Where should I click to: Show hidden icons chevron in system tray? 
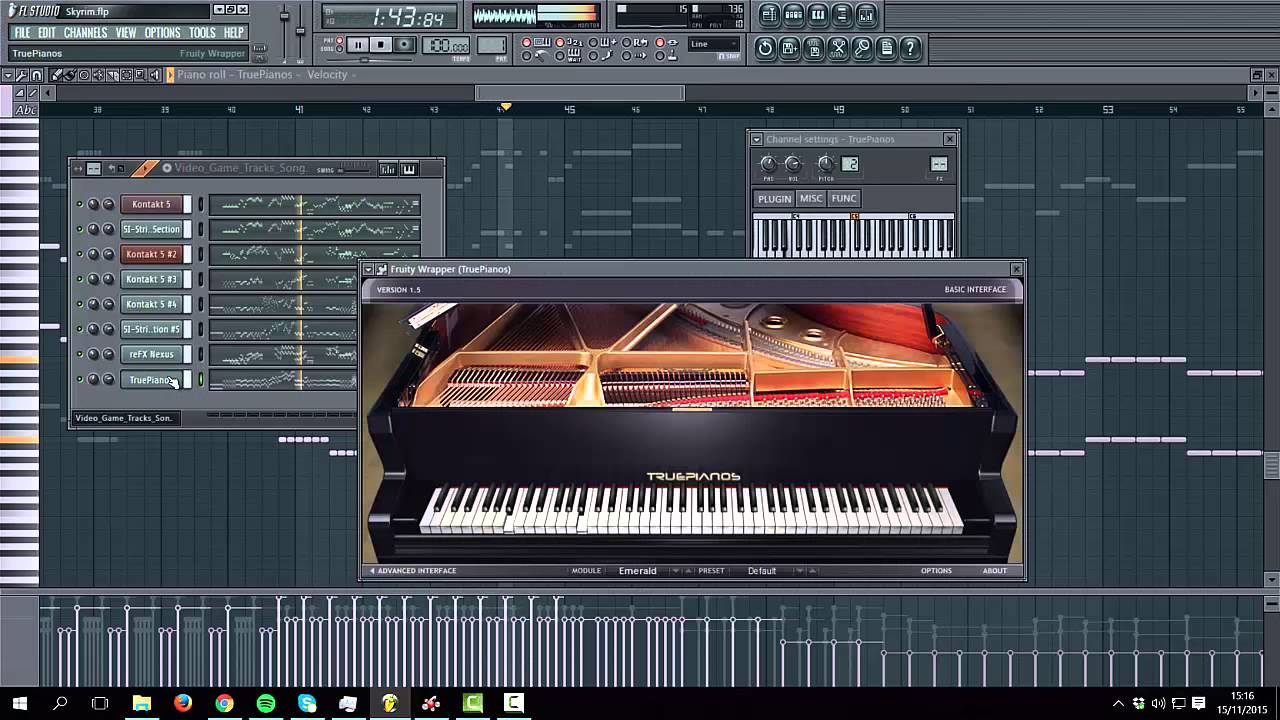click(1118, 703)
